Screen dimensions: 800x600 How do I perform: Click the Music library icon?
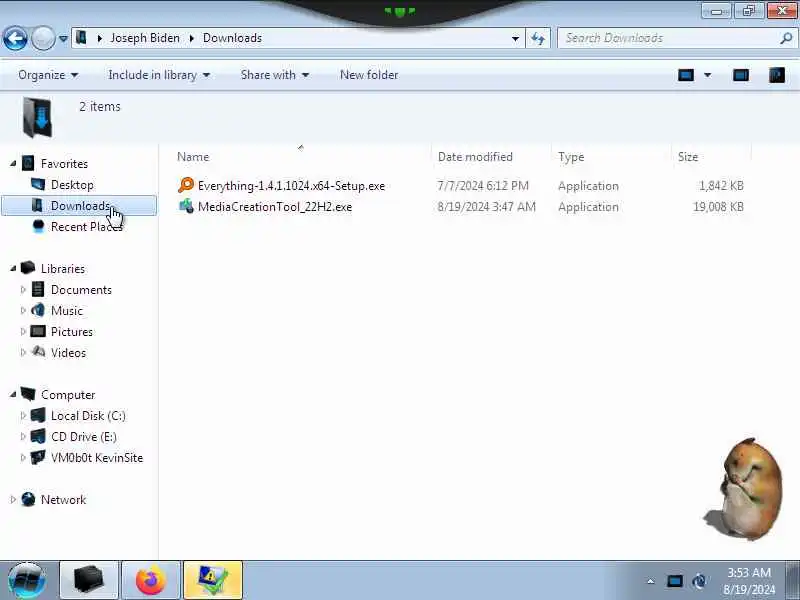click(38, 310)
